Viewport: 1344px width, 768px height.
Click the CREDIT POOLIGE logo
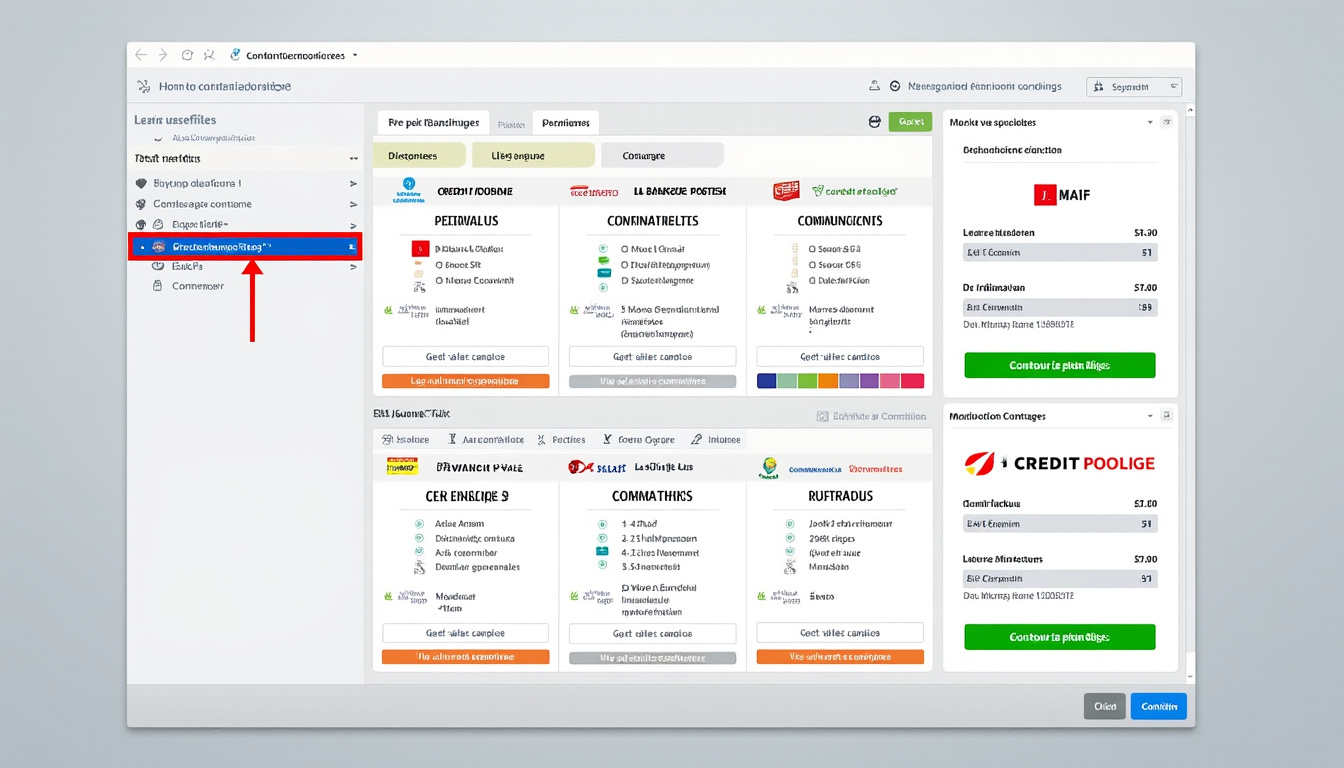1059,463
